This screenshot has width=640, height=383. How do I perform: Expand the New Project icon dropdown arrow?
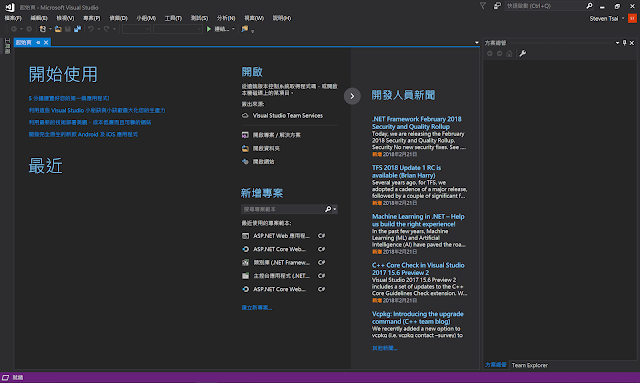tap(50, 29)
